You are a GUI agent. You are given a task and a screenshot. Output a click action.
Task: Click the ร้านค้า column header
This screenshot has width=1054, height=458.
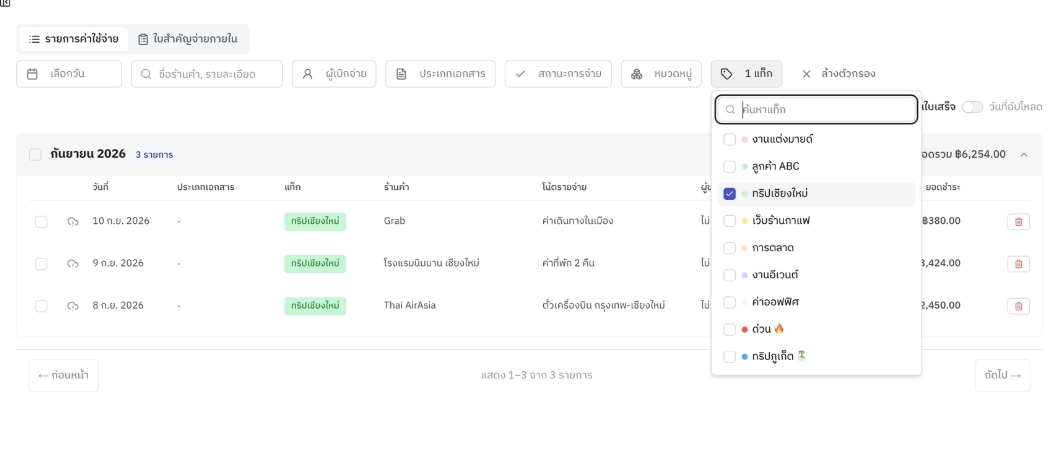[397, 187]
